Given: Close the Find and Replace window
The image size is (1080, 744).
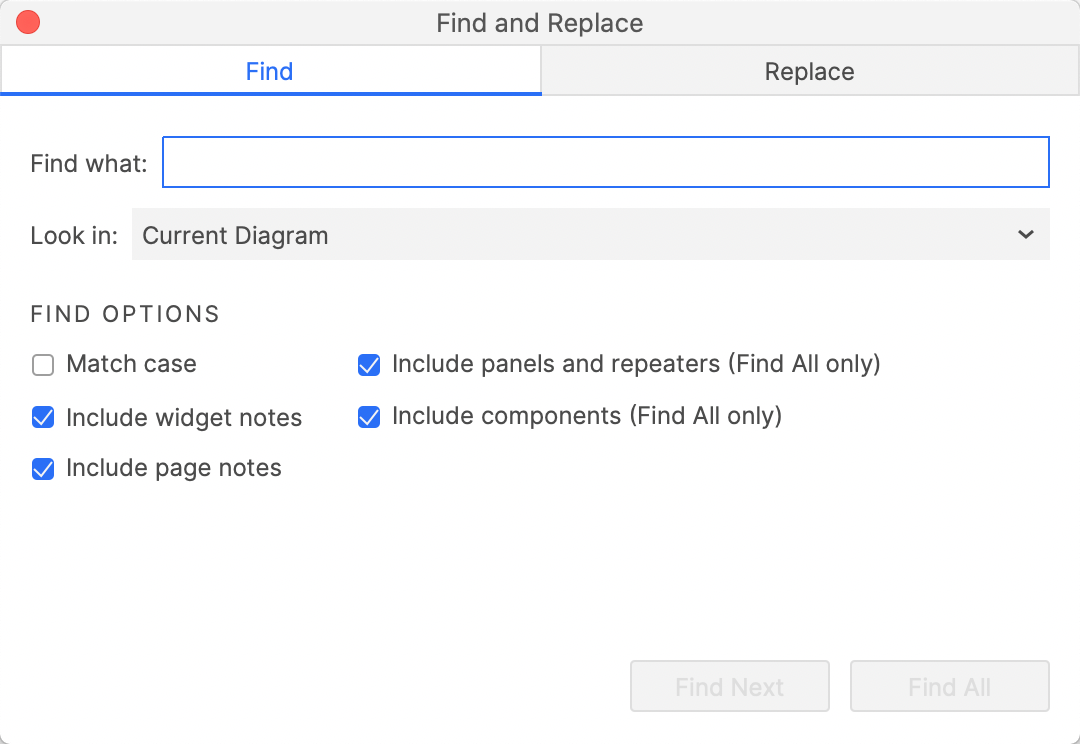Looking at the screenshot, I should (x=28, y=23).
